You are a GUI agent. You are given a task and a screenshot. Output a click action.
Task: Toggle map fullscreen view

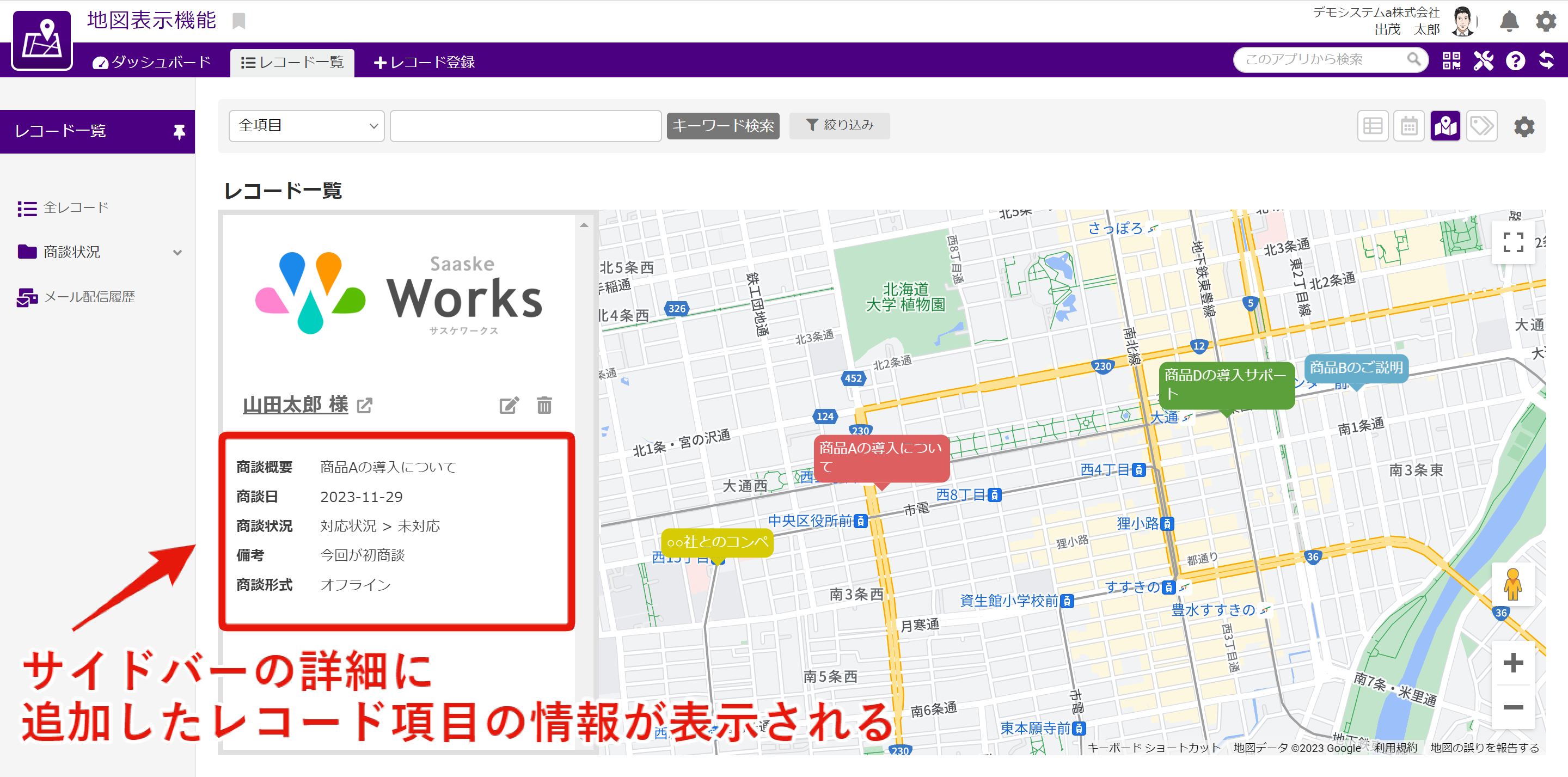pyautogui.click(x=1513, y=242)
